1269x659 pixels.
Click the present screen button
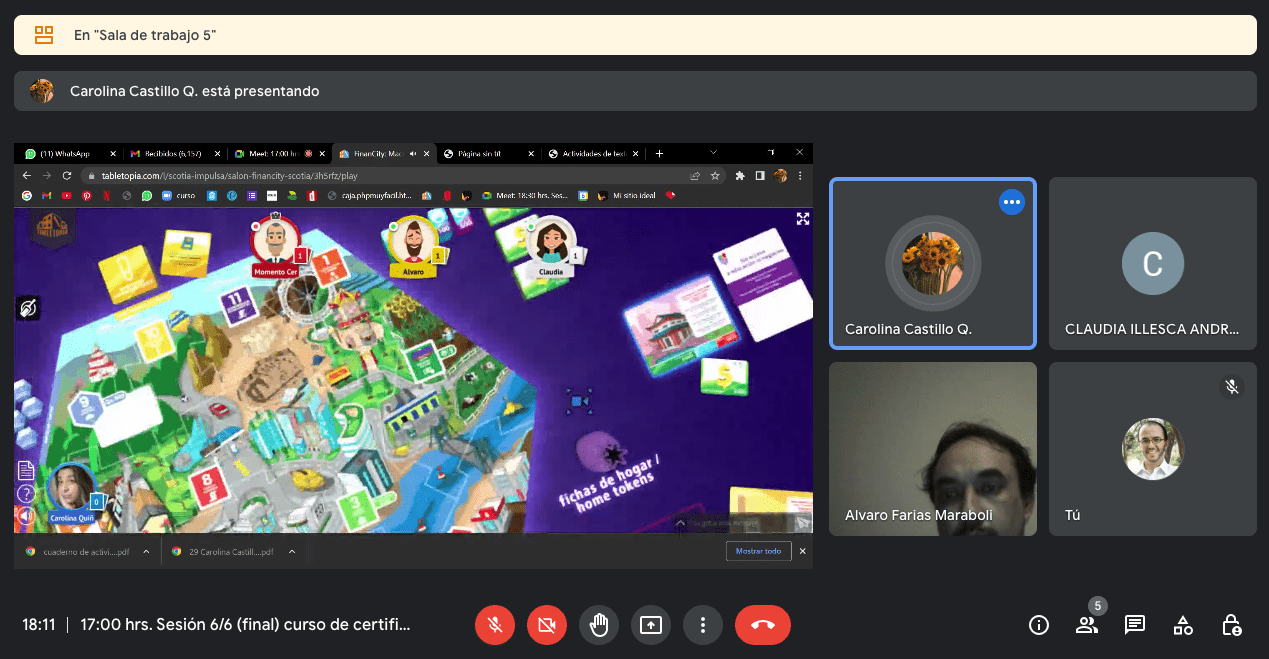tap(651, 625)
